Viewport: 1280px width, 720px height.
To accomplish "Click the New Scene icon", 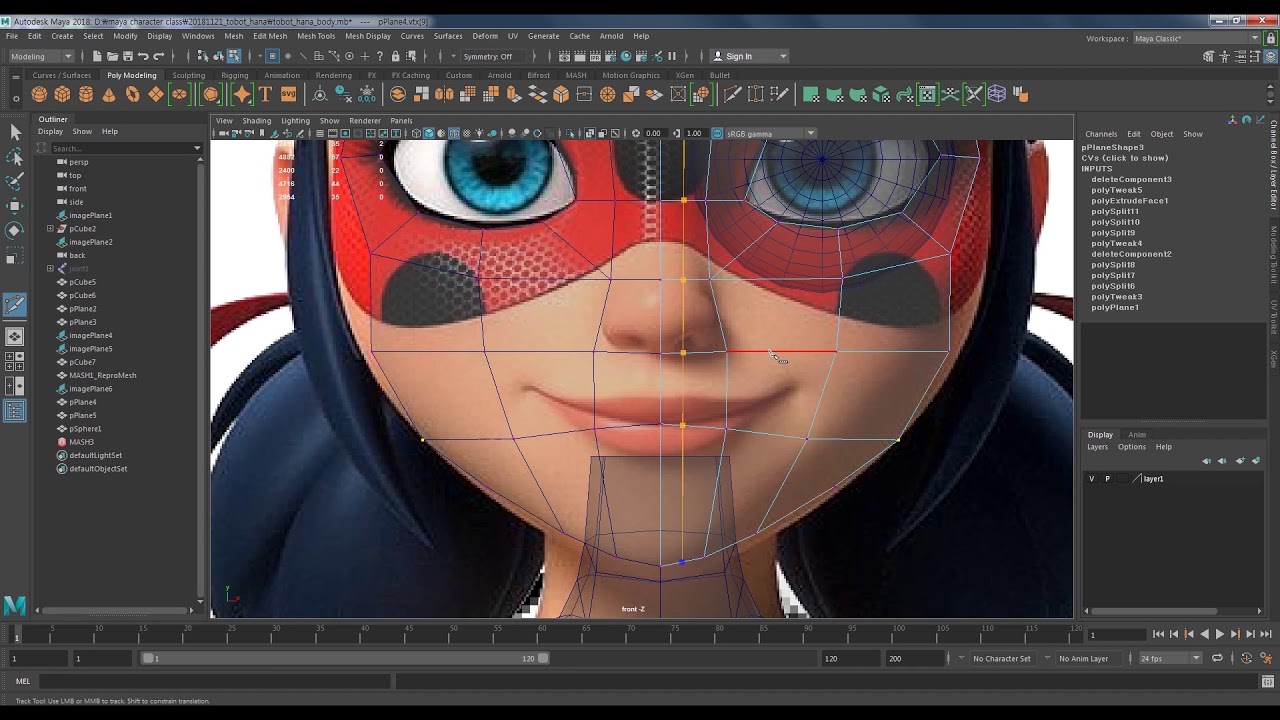I will pos(98,56).
